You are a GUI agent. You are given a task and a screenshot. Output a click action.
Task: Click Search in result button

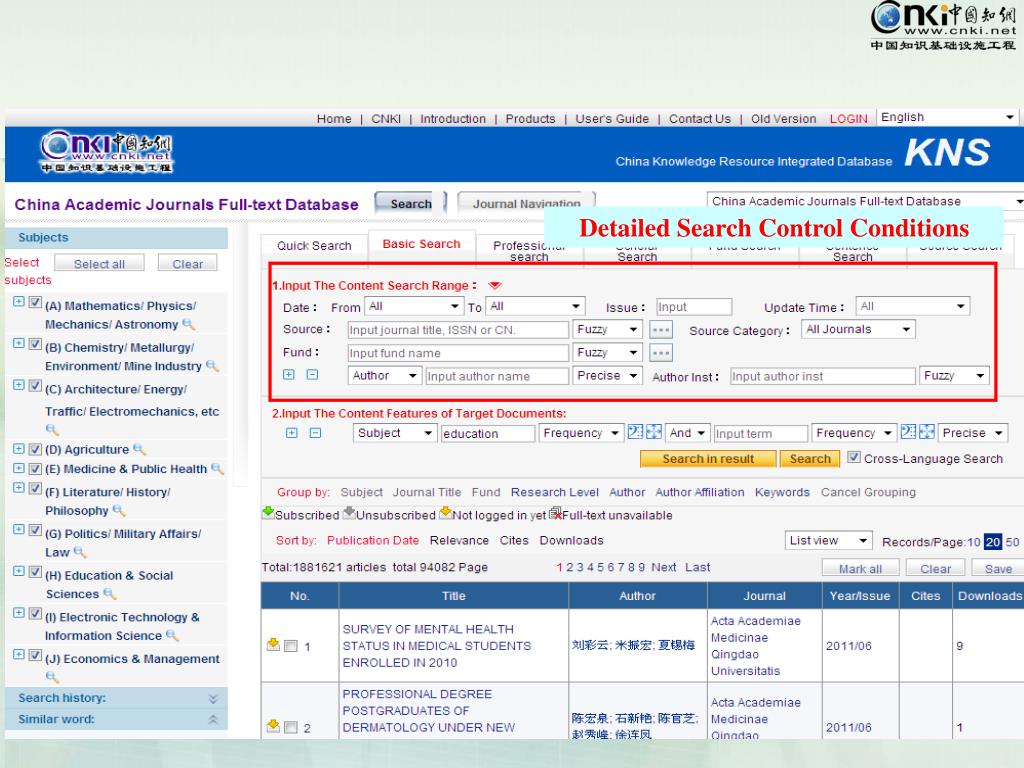tap(708, 458)
